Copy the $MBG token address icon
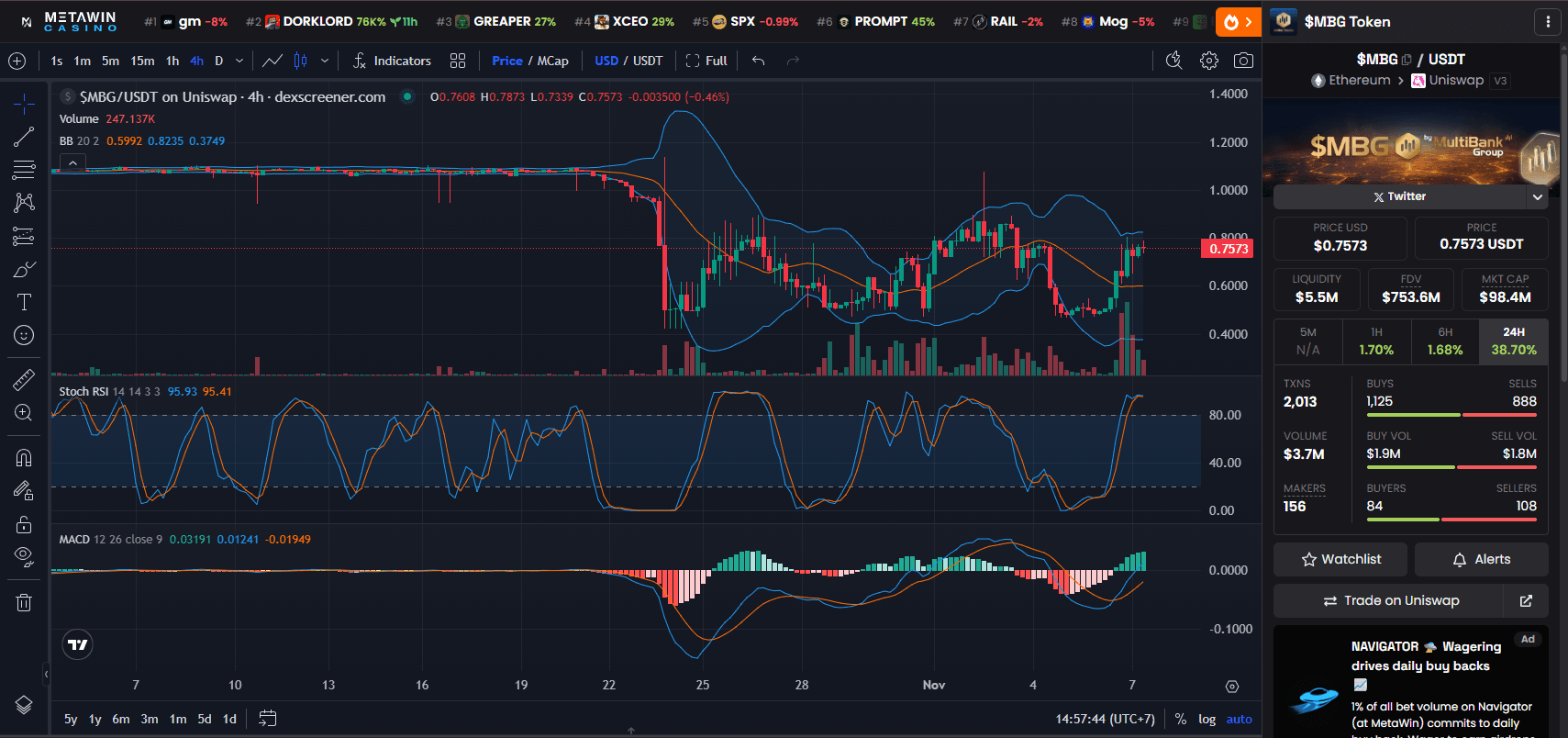Image resolution: width=1568 pixels, height=738 pixels. [x=1407, y=60]
